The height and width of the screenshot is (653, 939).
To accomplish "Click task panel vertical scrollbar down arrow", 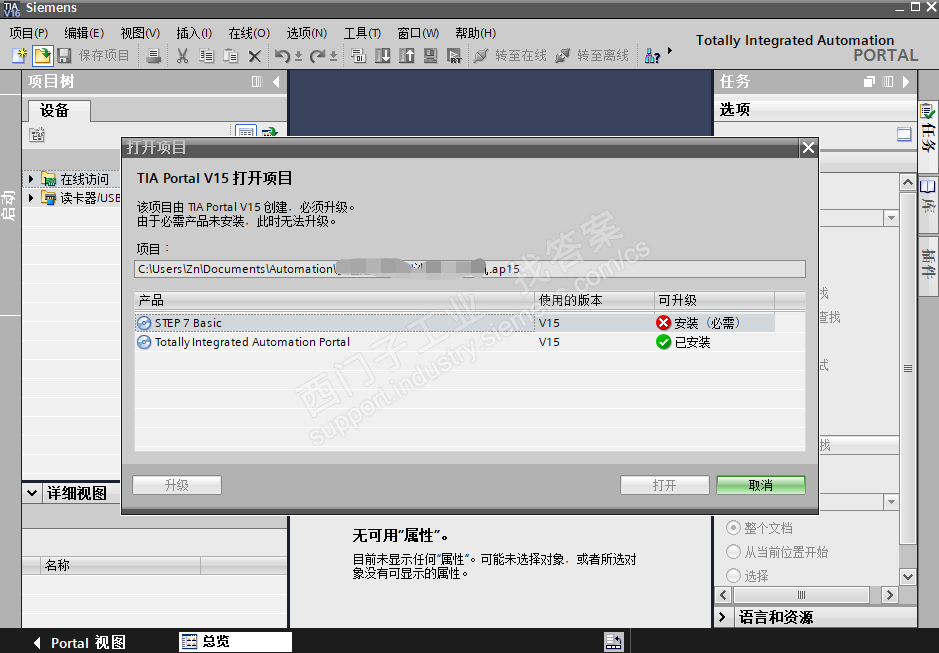I will click(x=908, y=577).
